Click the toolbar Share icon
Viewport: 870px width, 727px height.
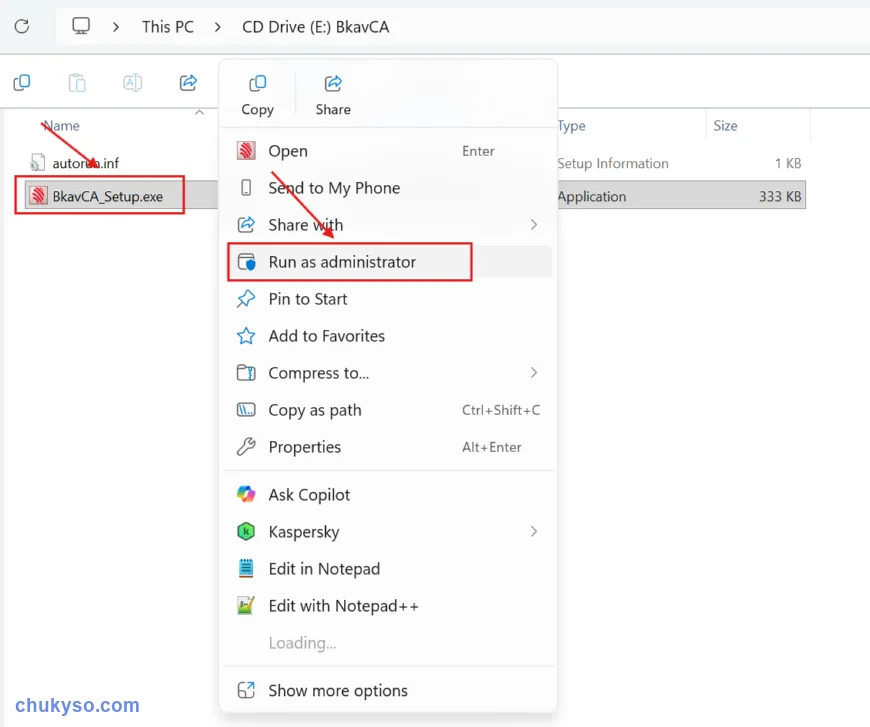click(x=189, y=83)
